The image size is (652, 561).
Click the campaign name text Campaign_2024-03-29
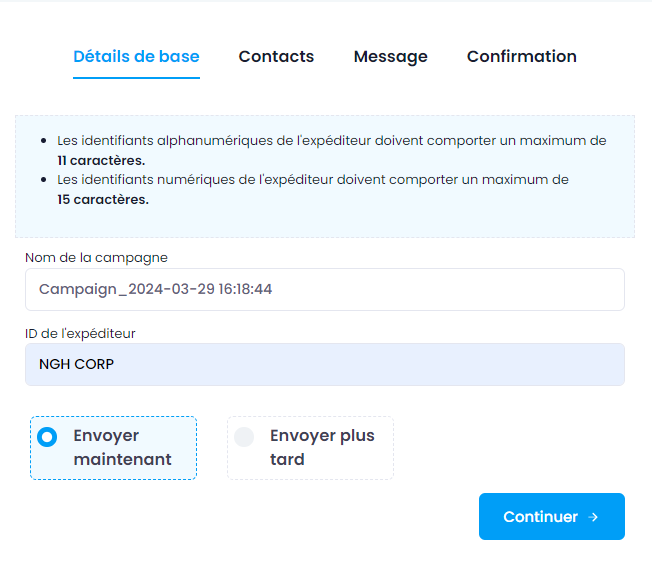coord(155,290)
